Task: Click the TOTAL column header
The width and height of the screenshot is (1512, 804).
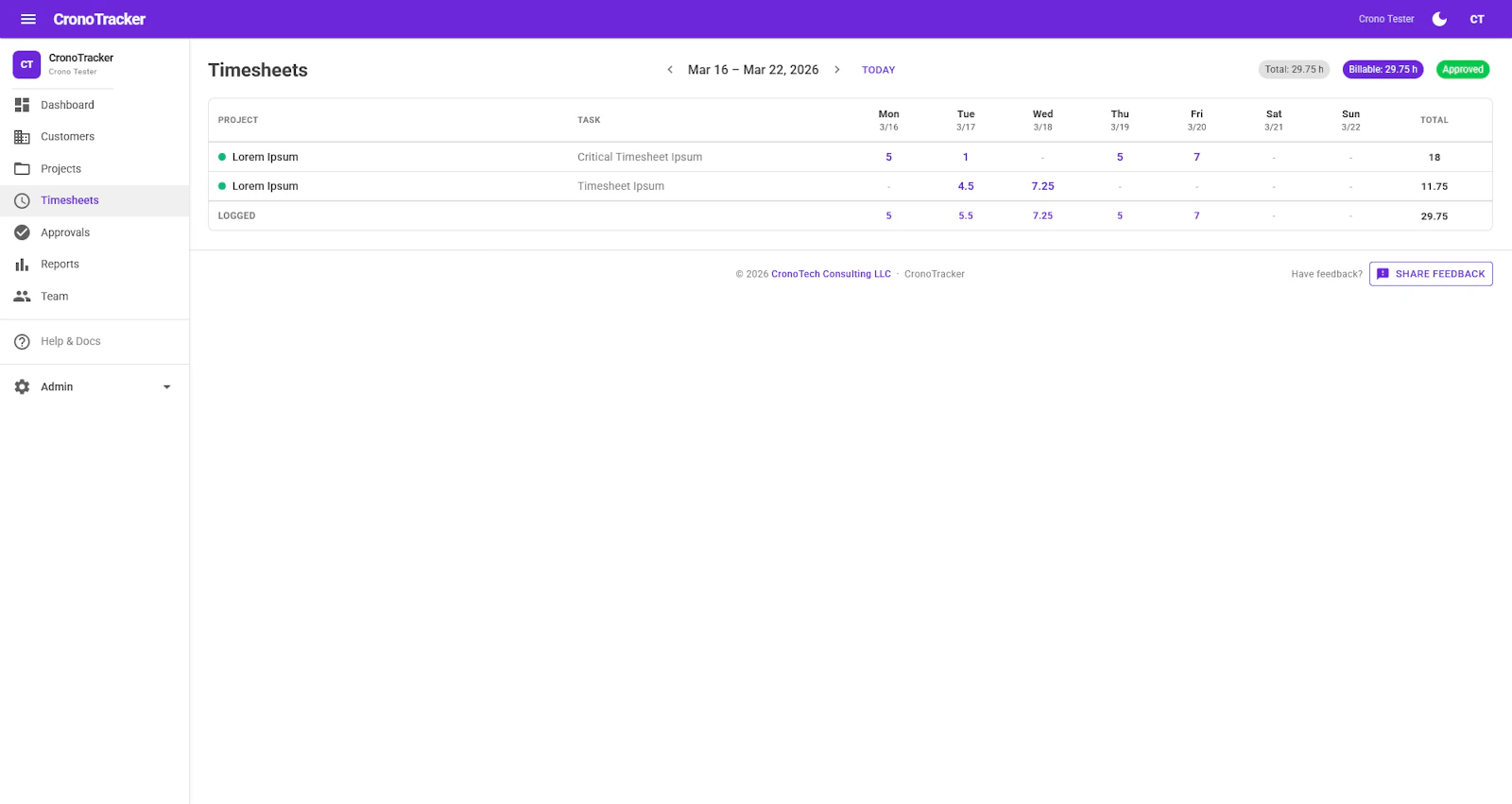Action: click(1435, 120)
